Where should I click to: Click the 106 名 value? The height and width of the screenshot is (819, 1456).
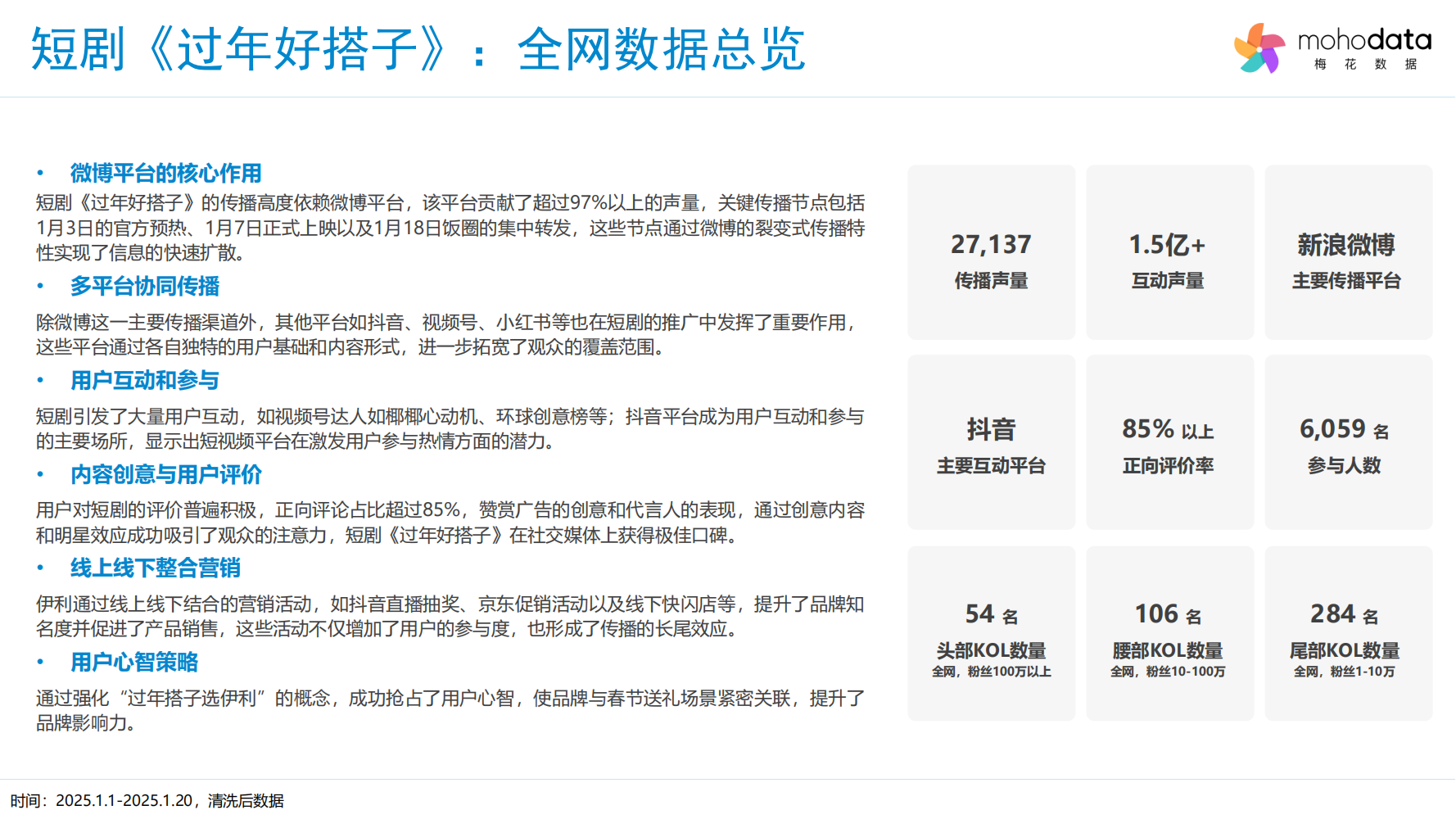point(1168,614)
